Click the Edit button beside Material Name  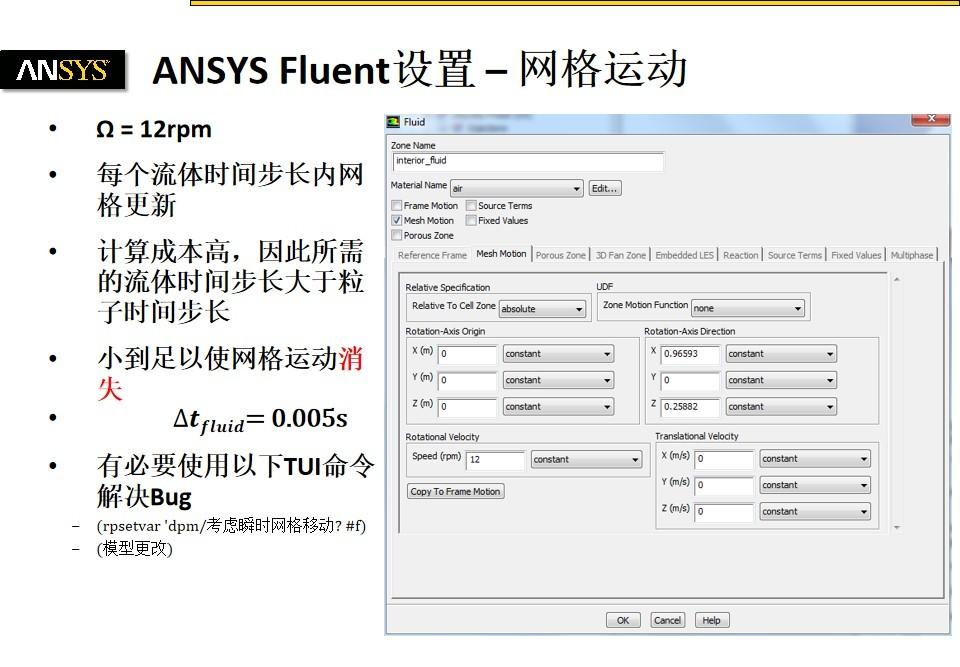[x=607, y=188]
